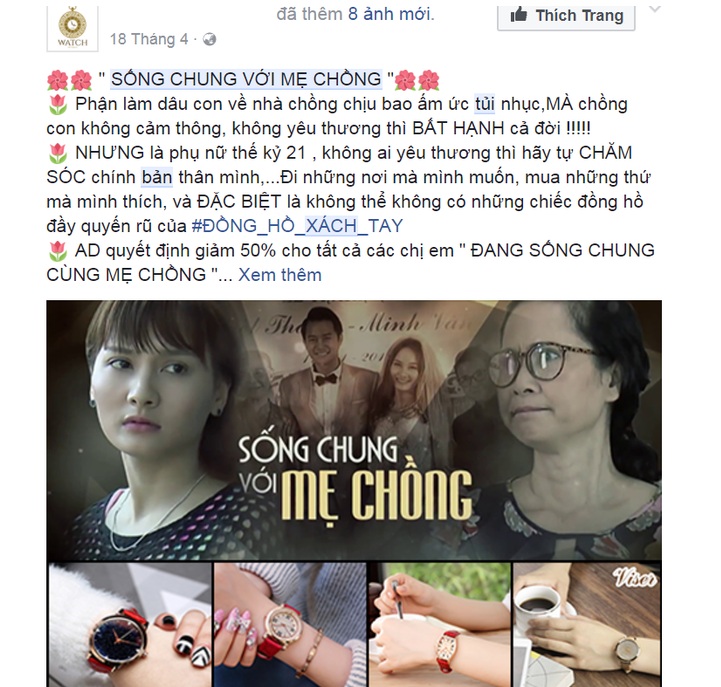Click the public globe privacy icon
Viewport: 721px width, 687px height.
pyautogui.click(x=209, y=40)
